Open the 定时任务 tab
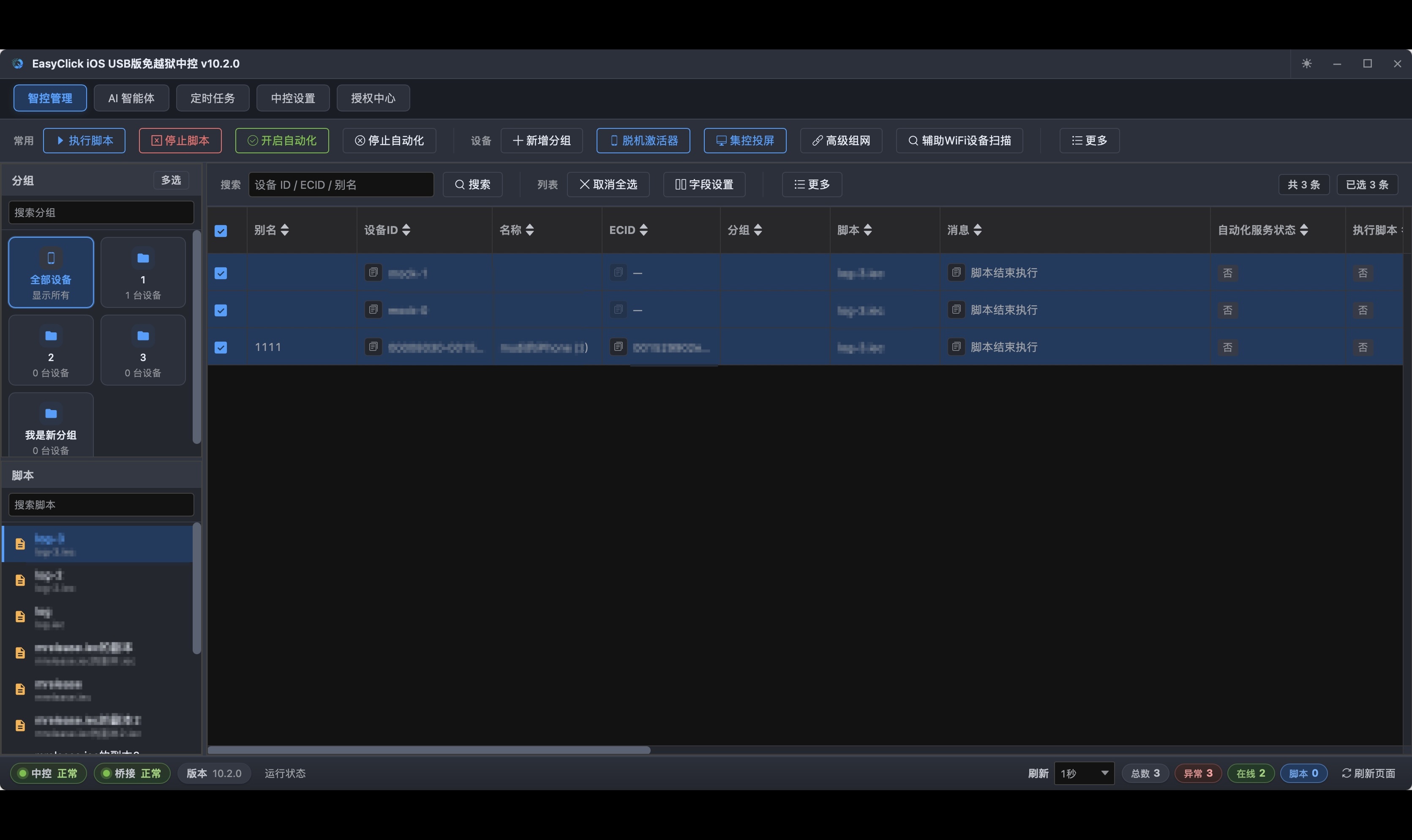This screenshot has width=1412, height=840. tap(213, 98)
